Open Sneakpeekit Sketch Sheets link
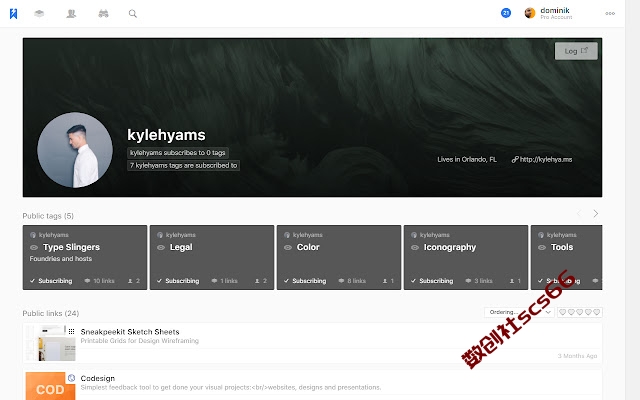This screenshot has height=400, width=640. [x=130, y=332]
